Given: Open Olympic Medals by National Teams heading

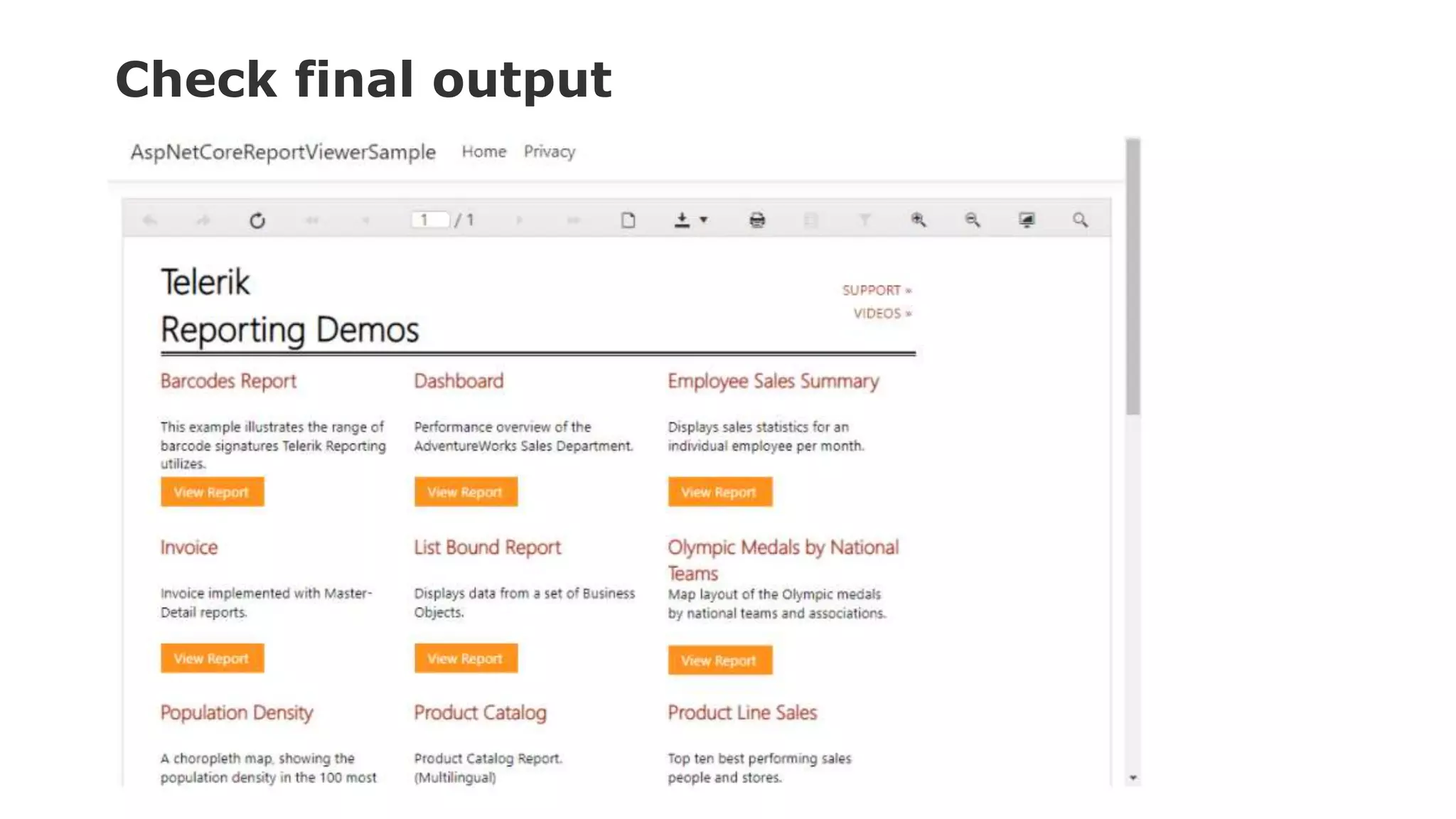Looking at the screenshot, I should [x=783, y=560].
